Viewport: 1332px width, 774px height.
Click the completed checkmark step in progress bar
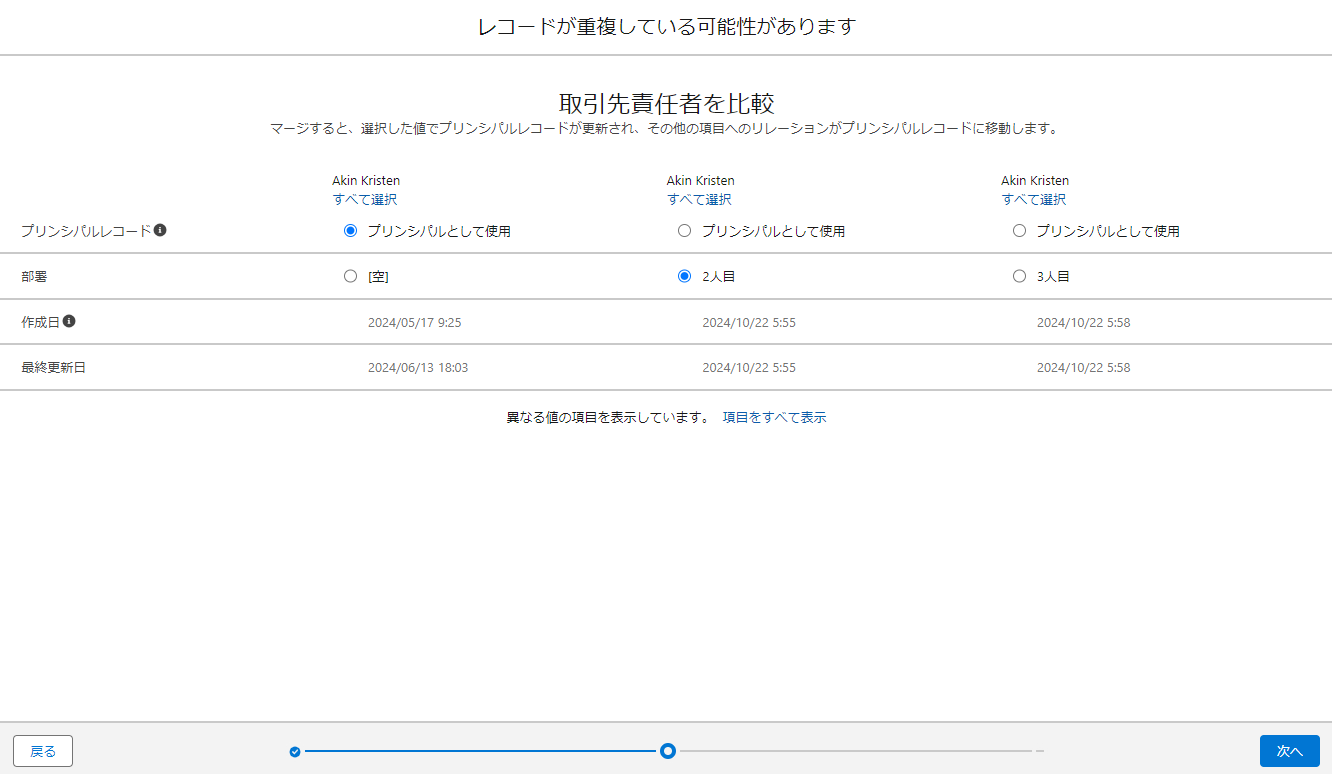click(295, 751)
